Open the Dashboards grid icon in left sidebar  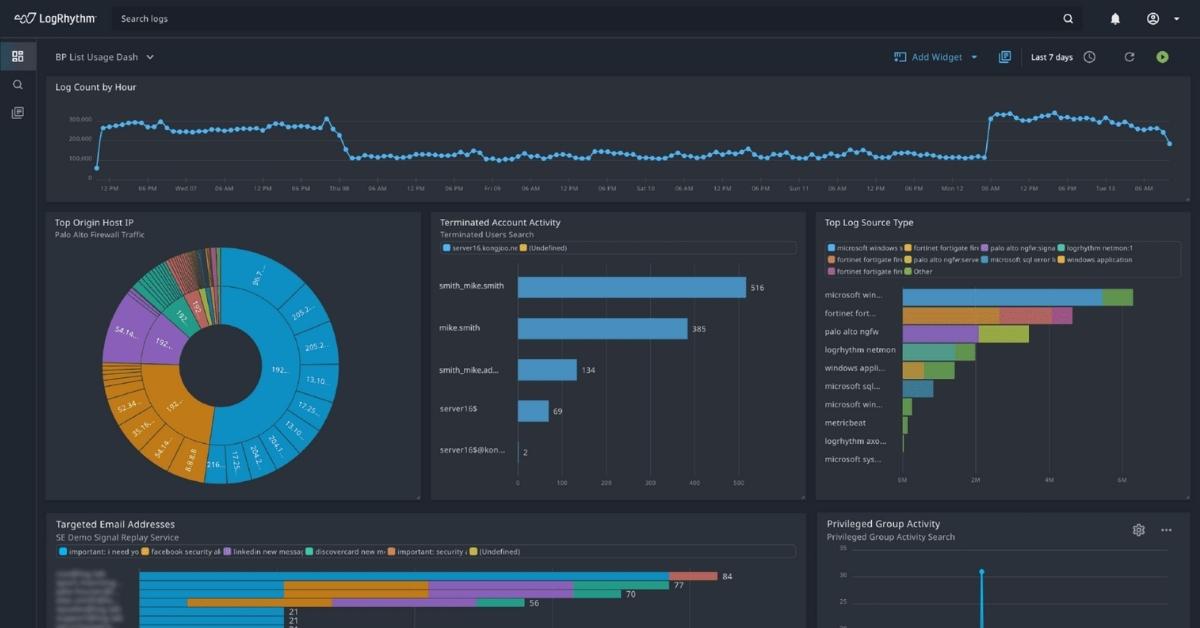17,56
